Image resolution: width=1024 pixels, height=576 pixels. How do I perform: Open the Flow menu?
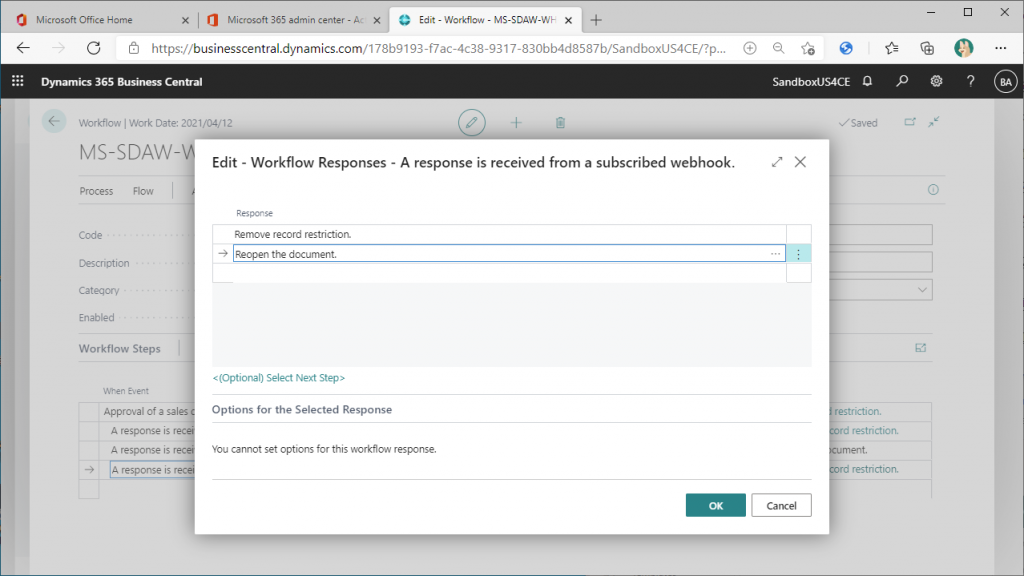pos(143,191)
